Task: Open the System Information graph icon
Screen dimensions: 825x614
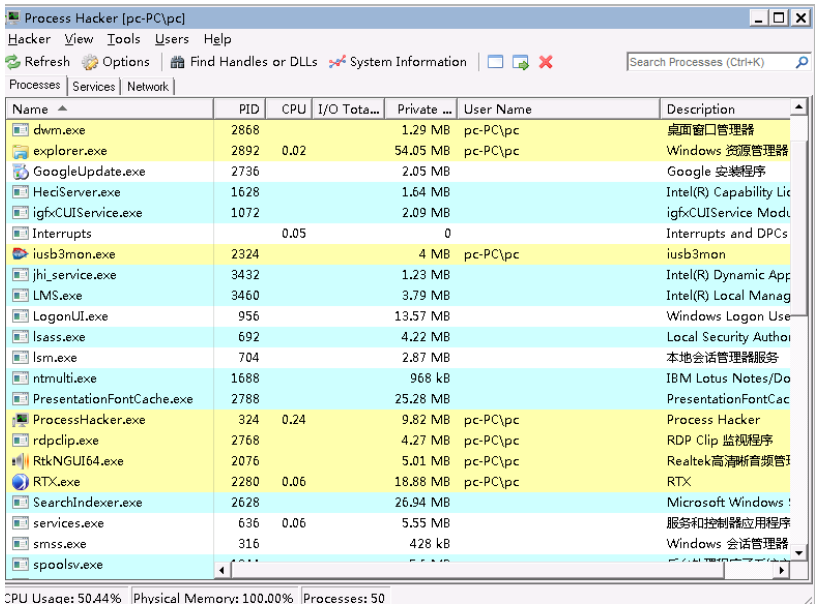Action: click(337, 62)
